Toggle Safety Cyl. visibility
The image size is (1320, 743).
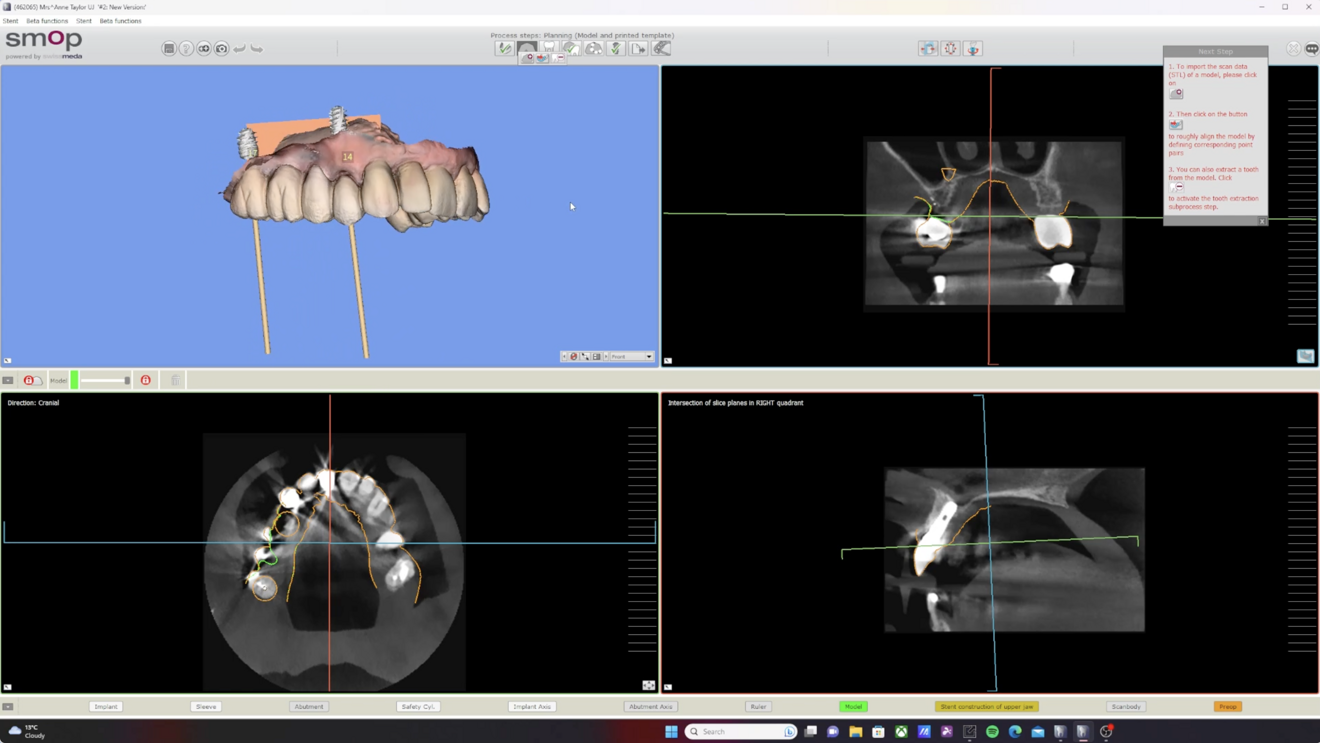418,707
